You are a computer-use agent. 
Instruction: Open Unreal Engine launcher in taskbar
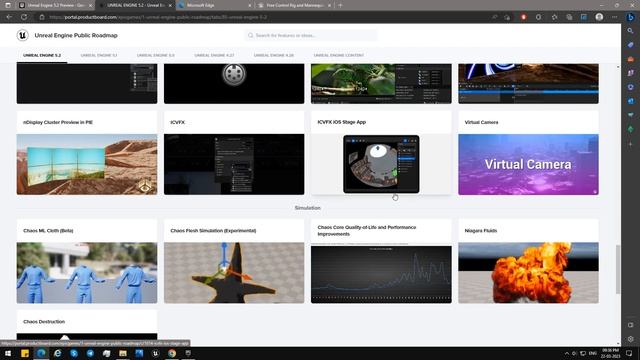coord(156,353)
